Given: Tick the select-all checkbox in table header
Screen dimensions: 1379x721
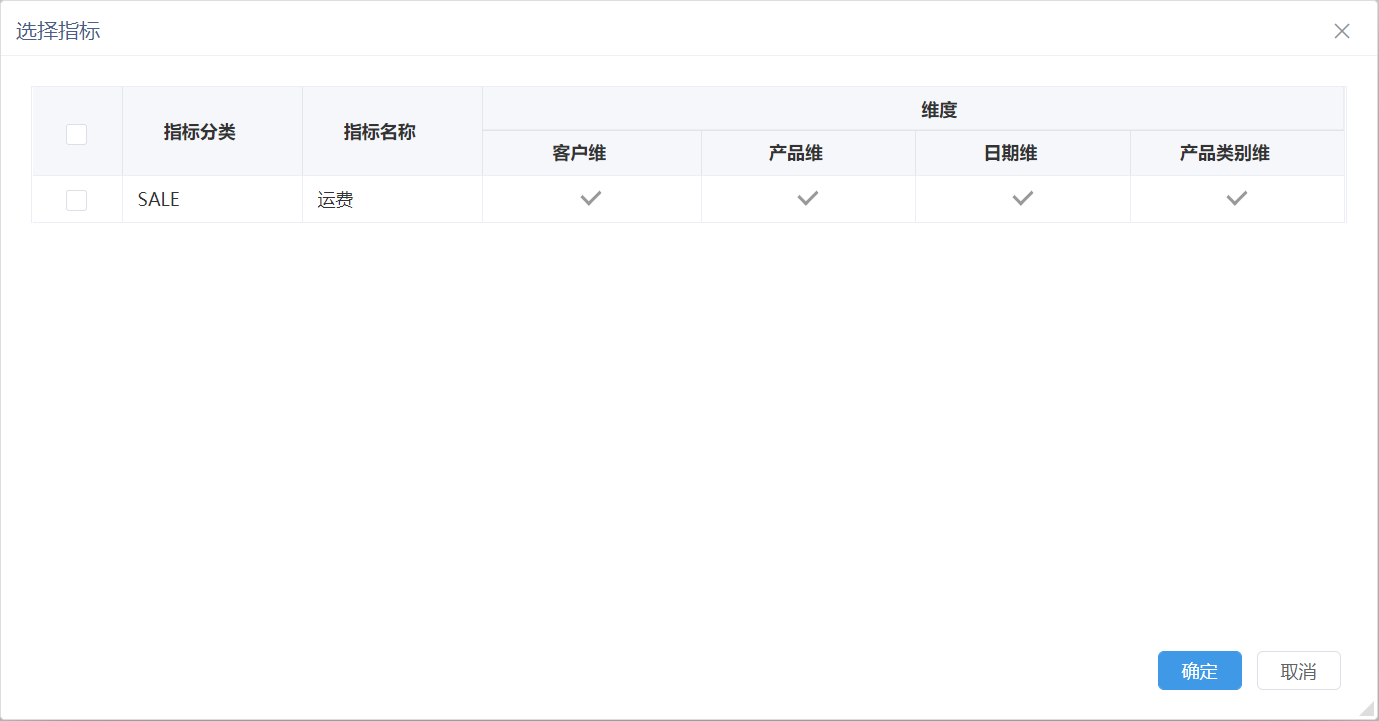Looking at the screenshot, I should click(76, 133).
